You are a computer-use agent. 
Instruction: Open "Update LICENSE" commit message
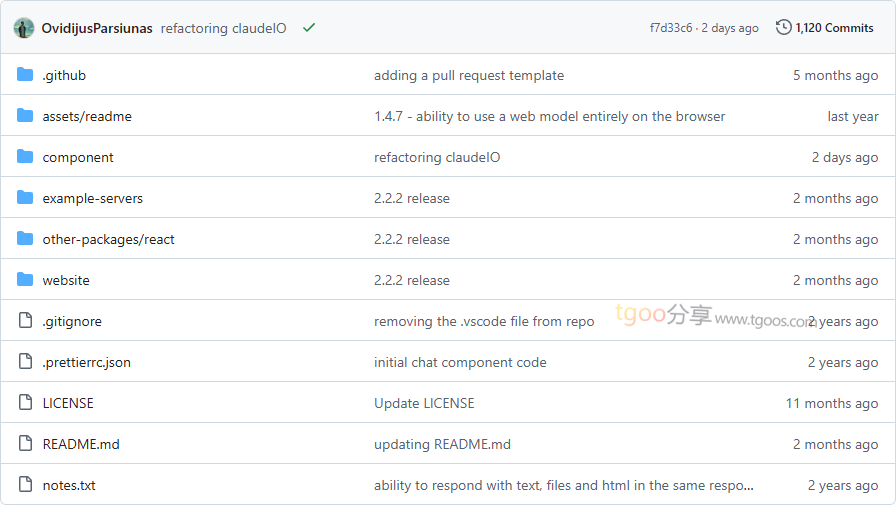424,403
